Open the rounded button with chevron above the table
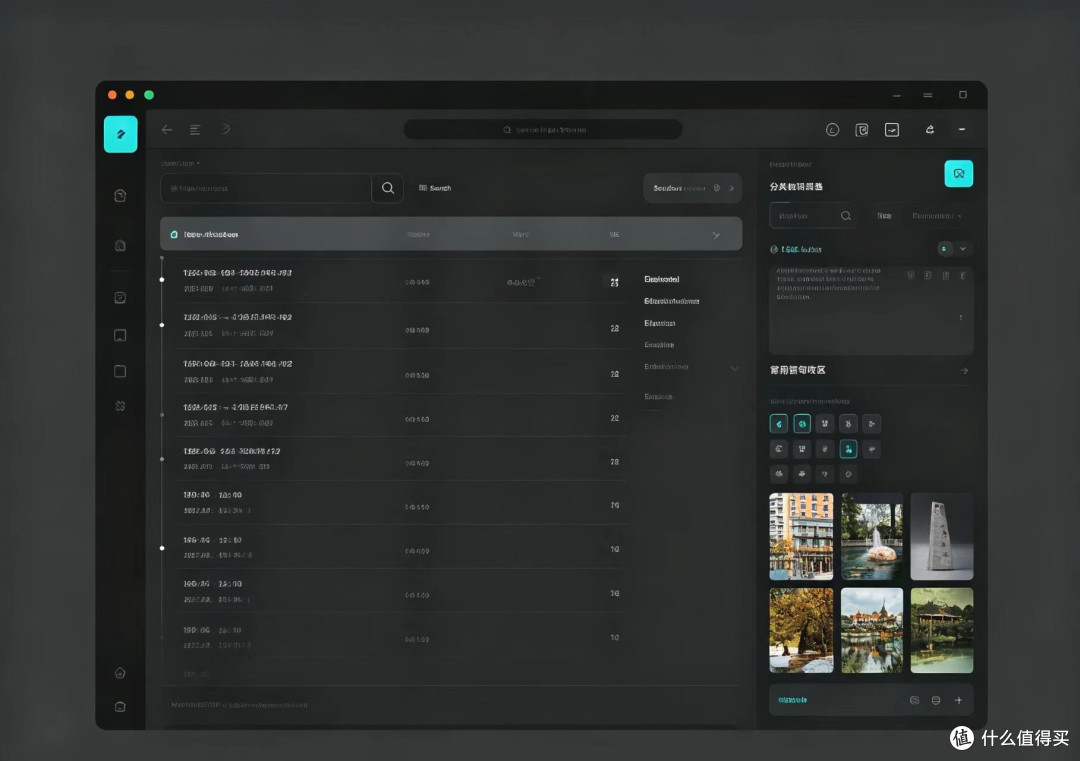Image resolution: width=1080 pixels, height=761 pixels. [692, 188]
